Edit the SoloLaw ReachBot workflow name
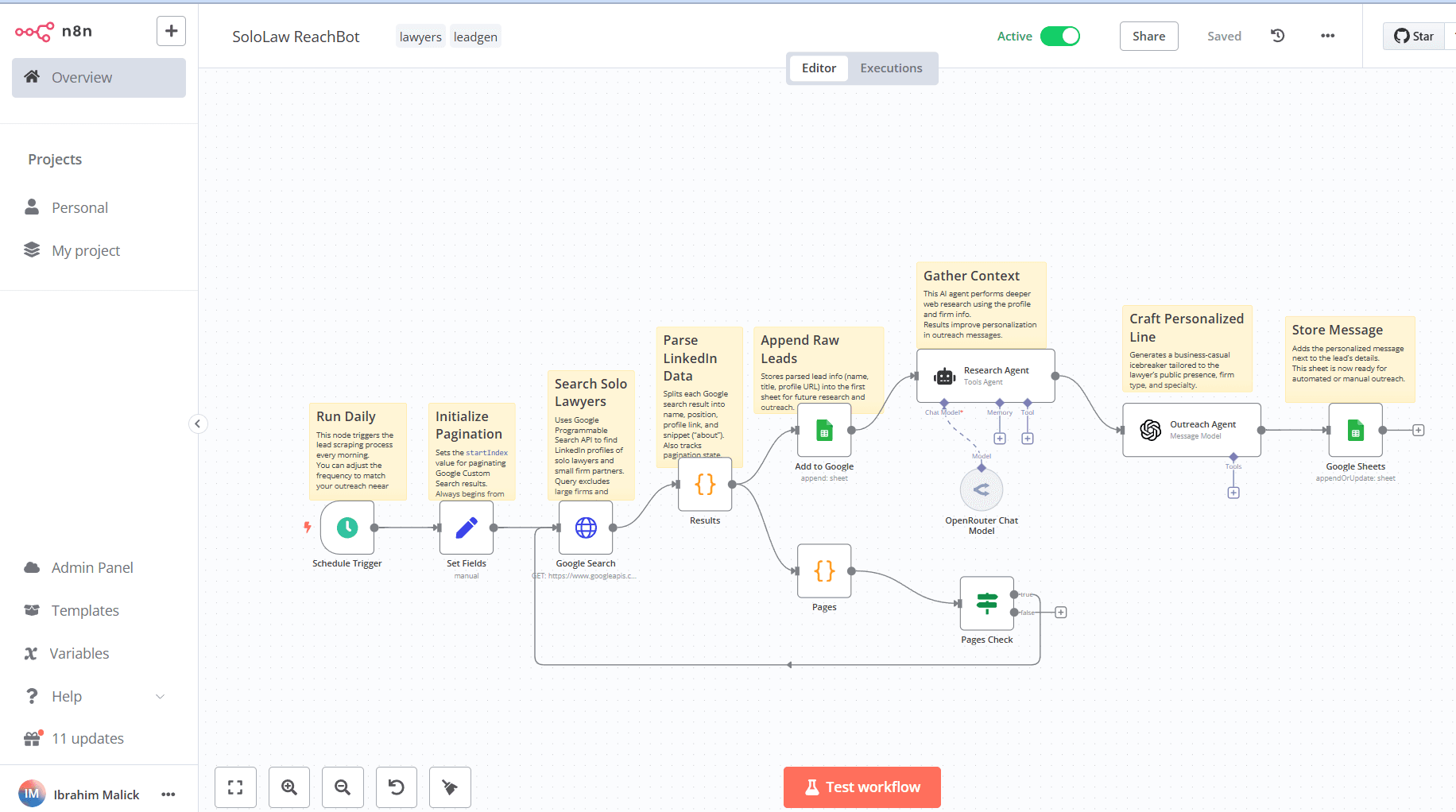Image resolution: width=1456 pixels, height=812 pixels. click(296, 37)
